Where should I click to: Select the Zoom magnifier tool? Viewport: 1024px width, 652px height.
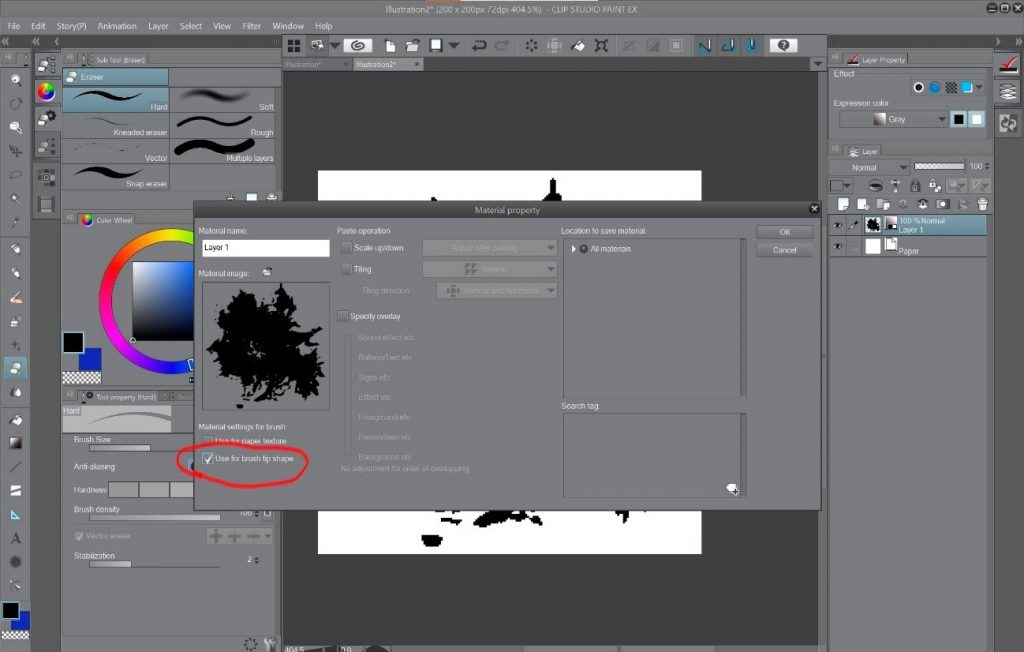point(16,80)
